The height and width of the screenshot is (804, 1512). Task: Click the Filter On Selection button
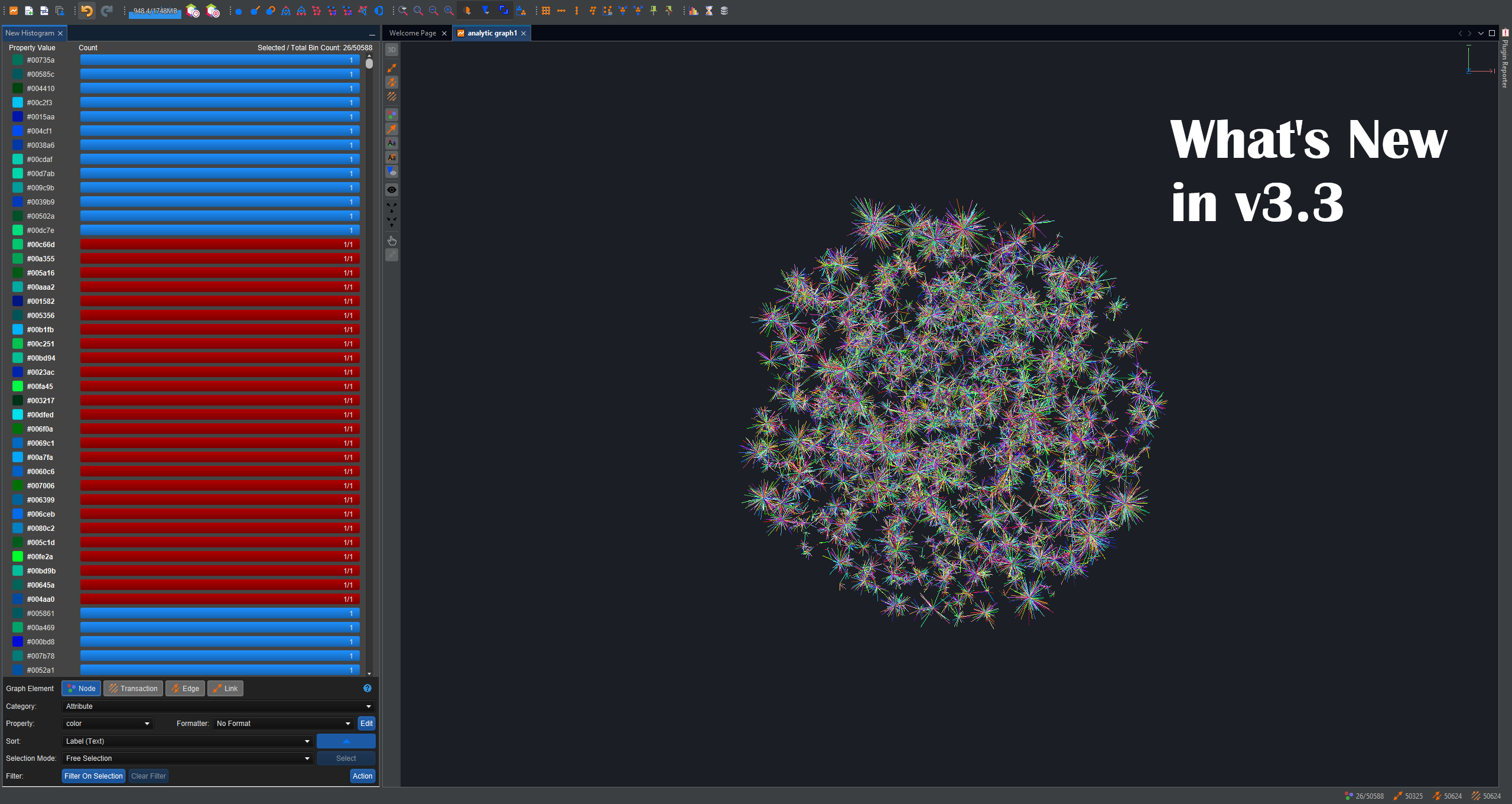93,776
